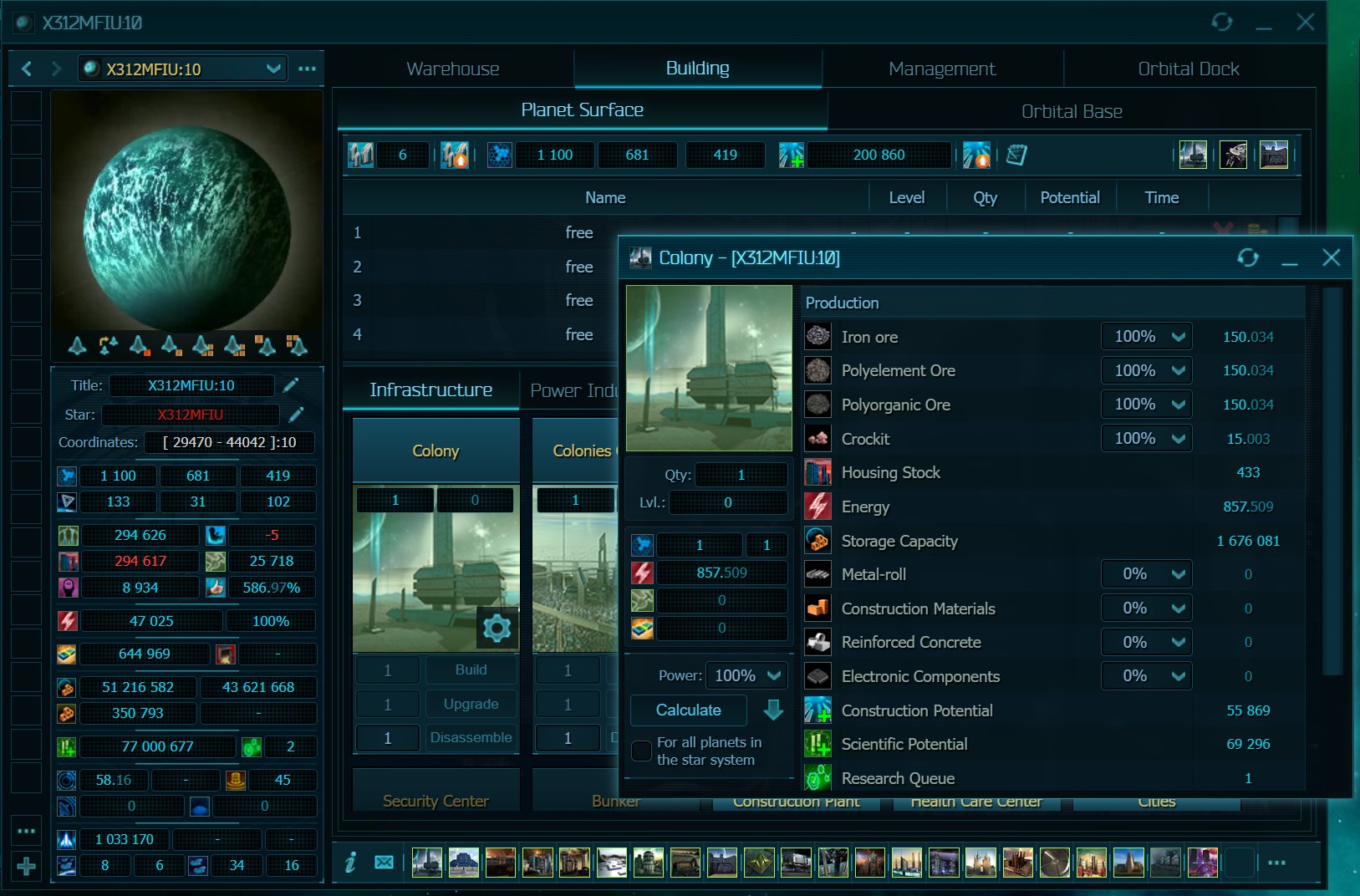1360x896 pixels.
Task: Click the pencil icon next to Title field
Action: click(x=290, y=385)
